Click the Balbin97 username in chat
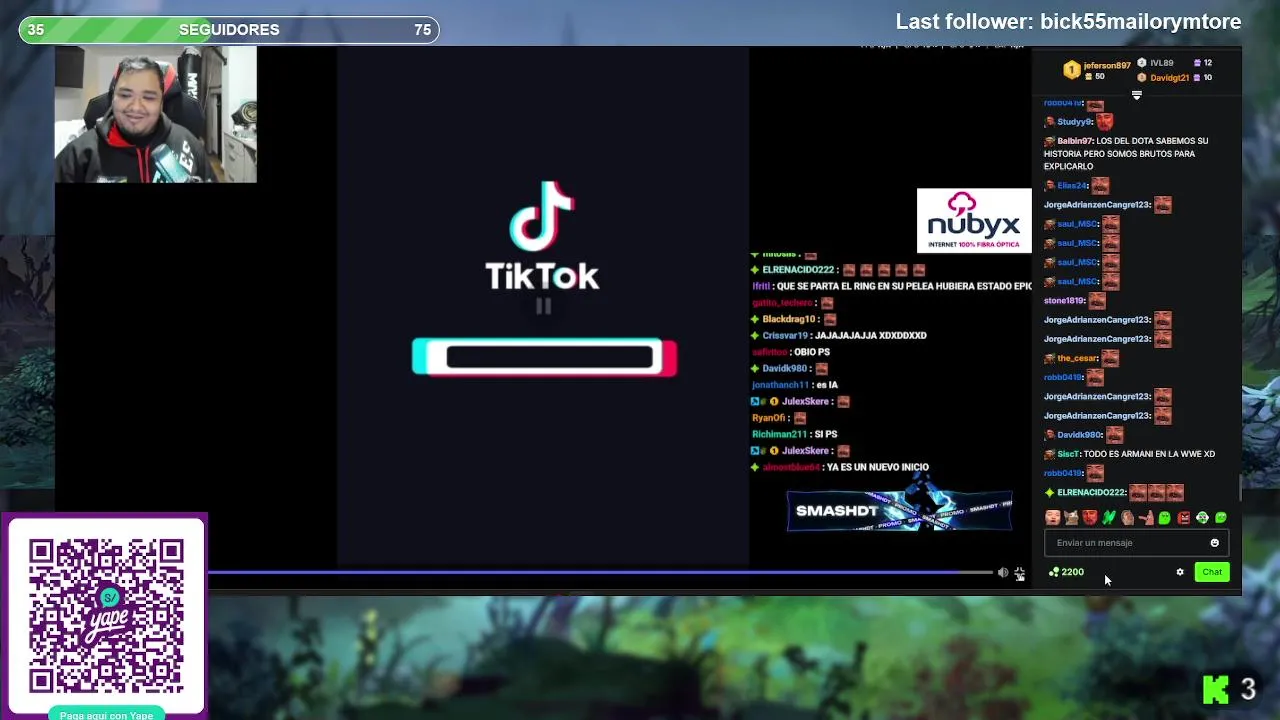Viewport: 1280px width, 720px height. [1075, 141]
